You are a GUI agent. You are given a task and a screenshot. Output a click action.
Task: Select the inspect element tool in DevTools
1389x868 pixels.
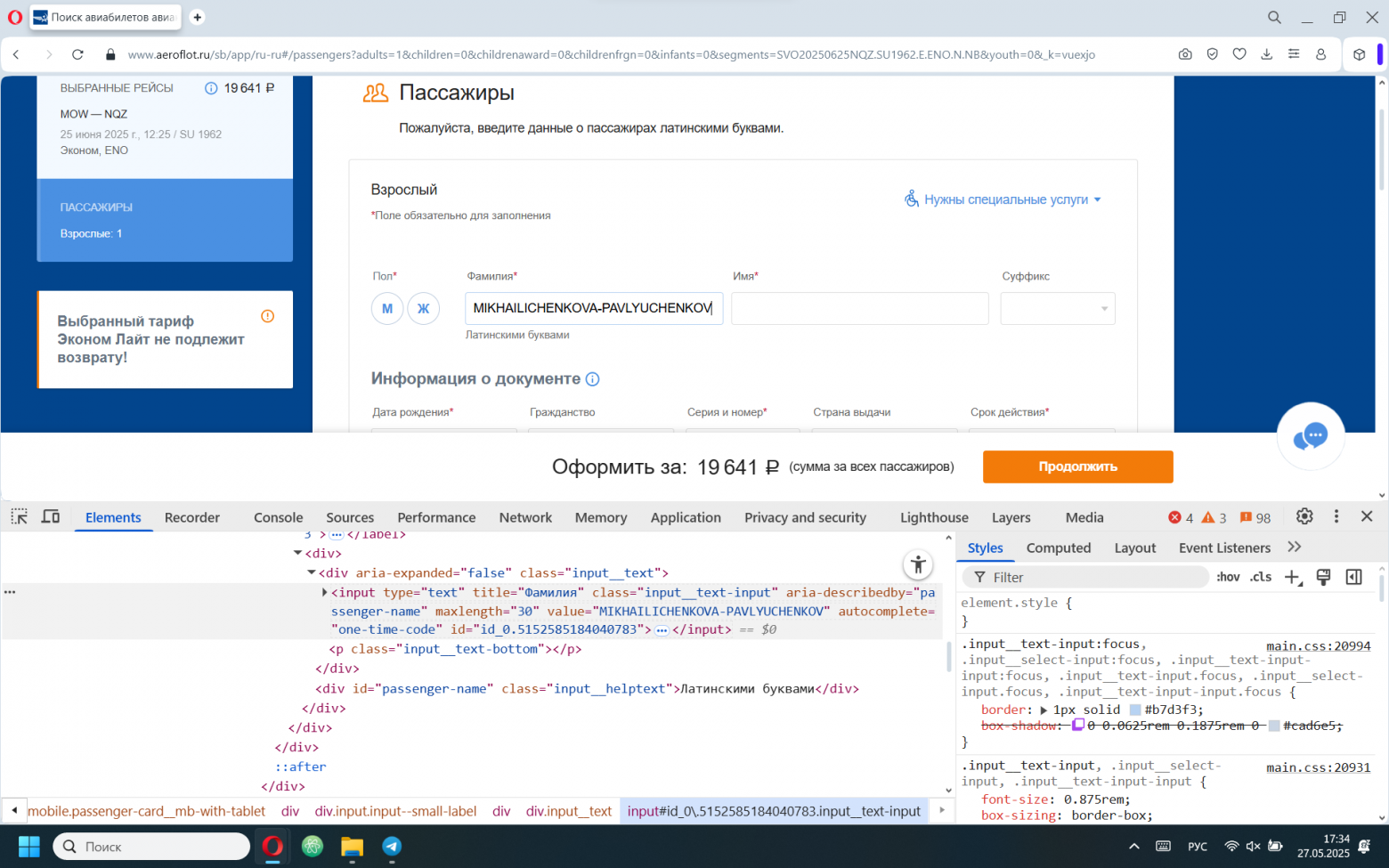pyautogui.click(x=19, y=516)
